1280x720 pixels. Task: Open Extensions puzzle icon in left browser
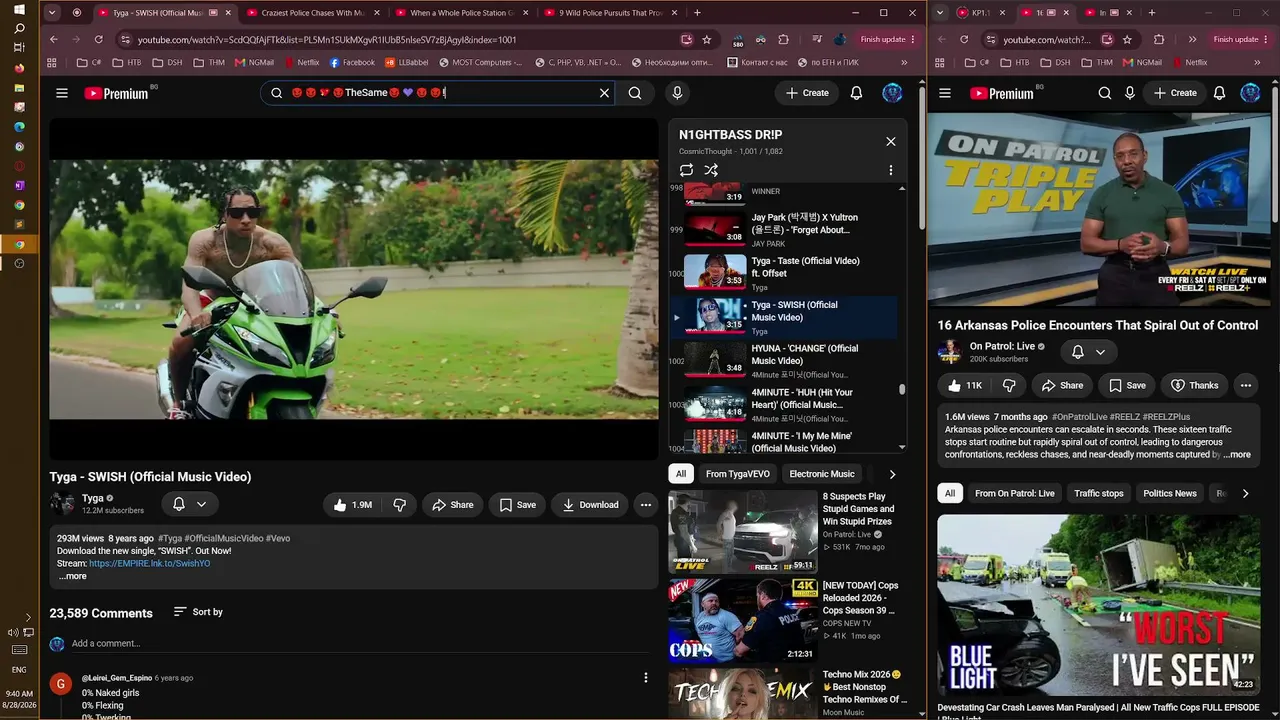tap(784, 40)
